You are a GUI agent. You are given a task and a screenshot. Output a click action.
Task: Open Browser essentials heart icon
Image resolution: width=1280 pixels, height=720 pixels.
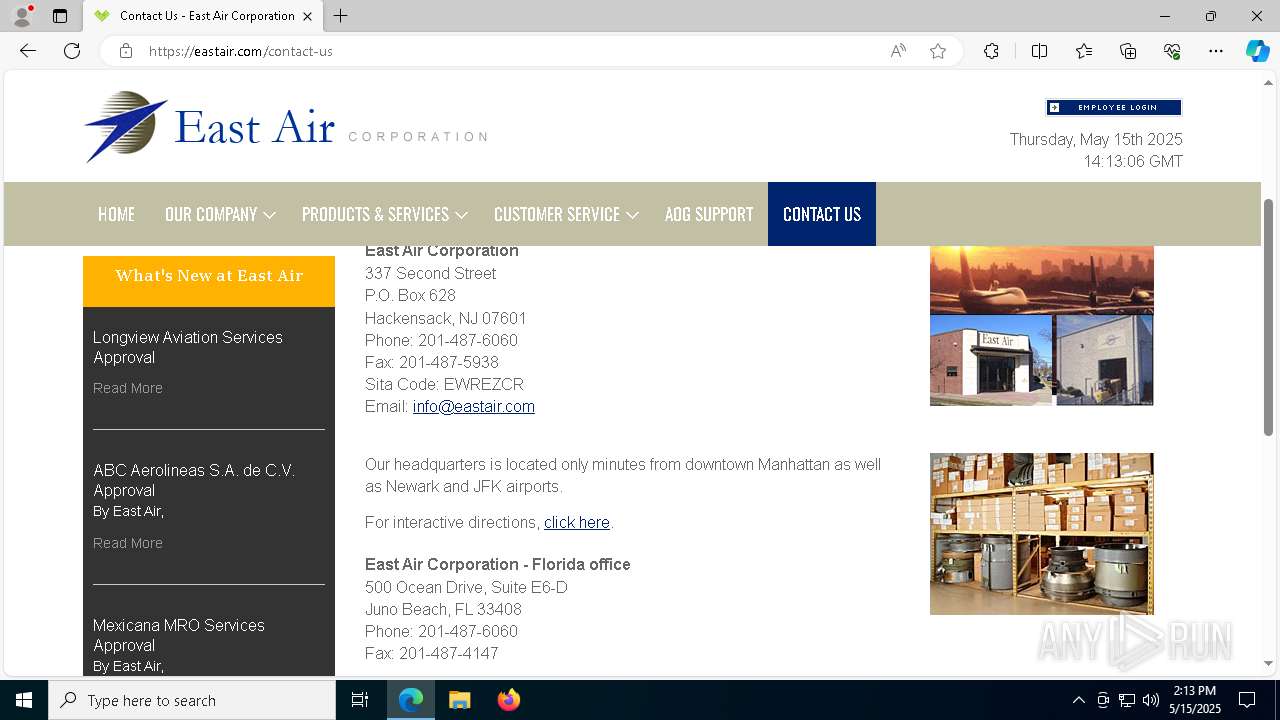(x=1172, y=51)
